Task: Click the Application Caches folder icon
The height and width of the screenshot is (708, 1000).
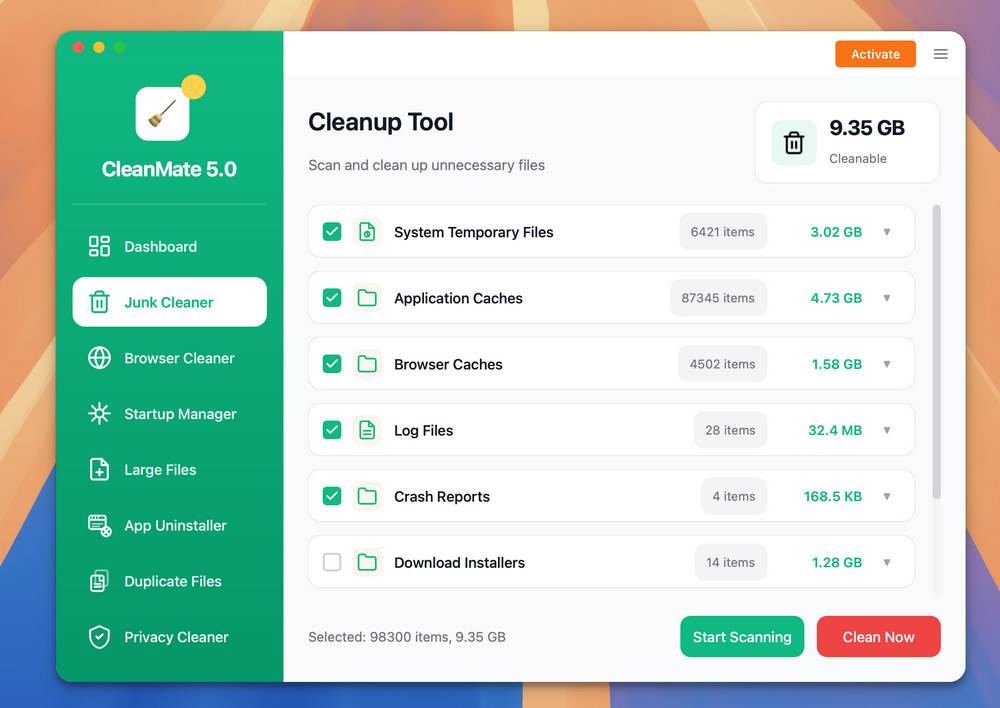Action: 367,298
